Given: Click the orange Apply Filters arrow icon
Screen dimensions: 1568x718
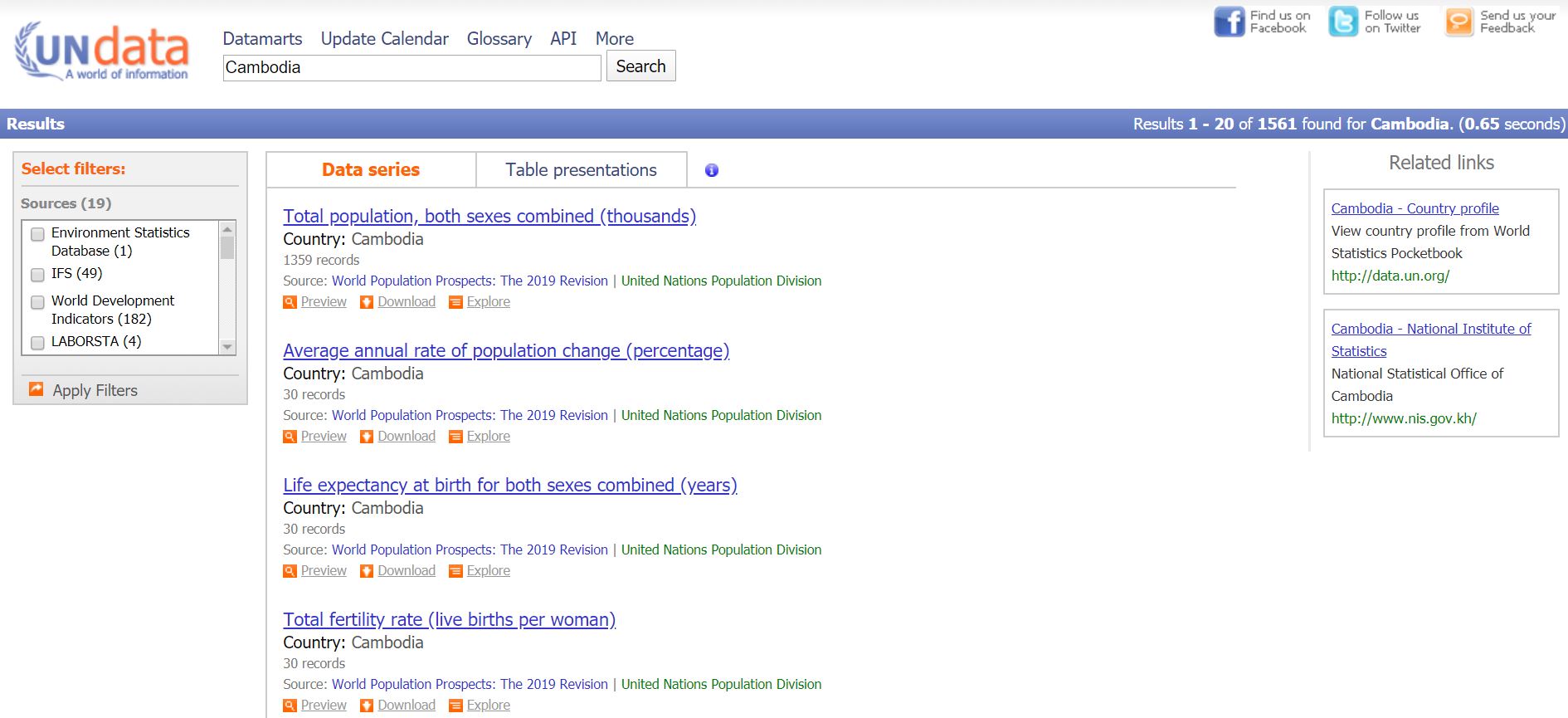Looking at the screenshot, I should coord(36,389).
